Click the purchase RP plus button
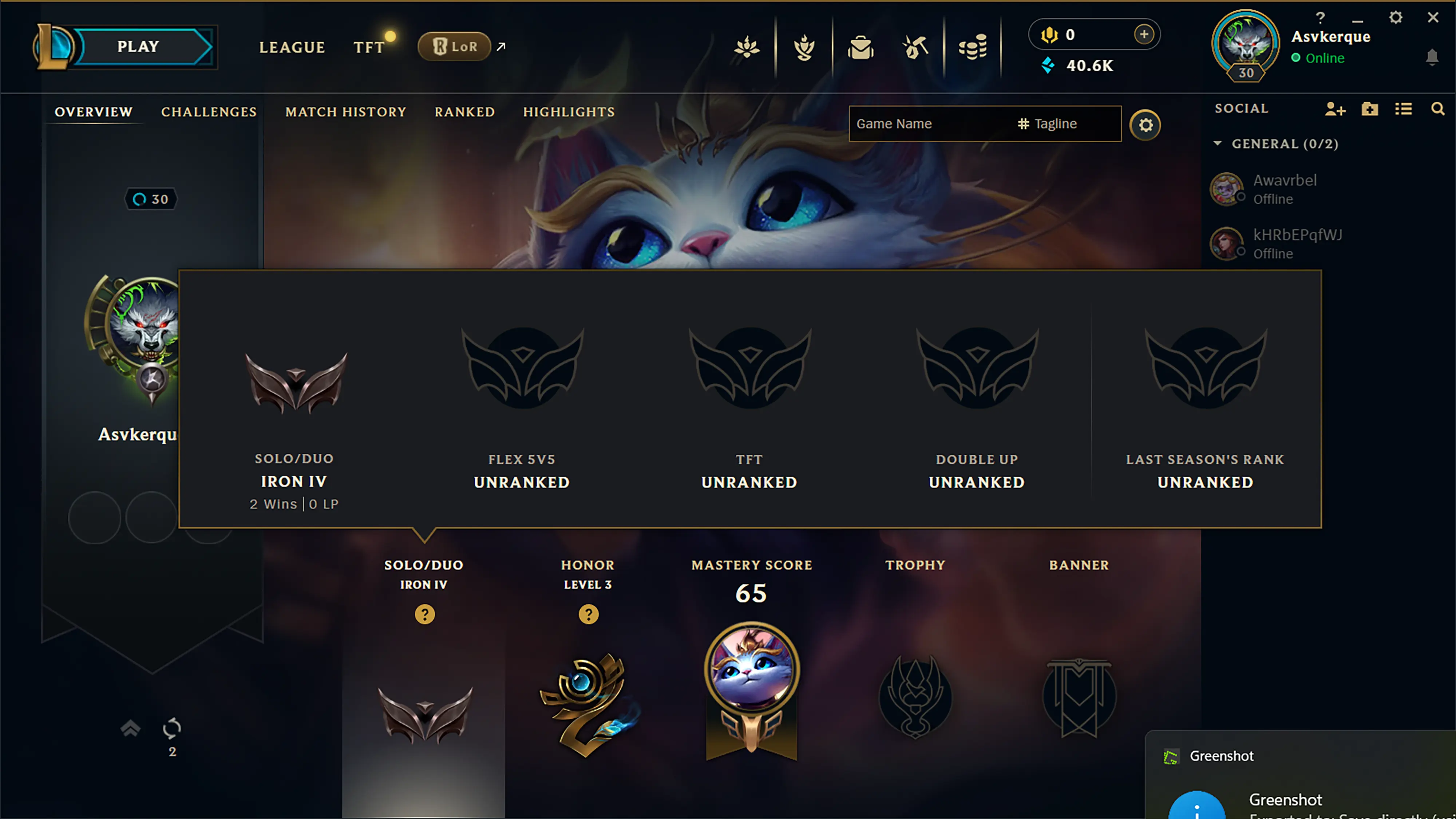Screen dimensions: 1456x819 click(1144, 35)
